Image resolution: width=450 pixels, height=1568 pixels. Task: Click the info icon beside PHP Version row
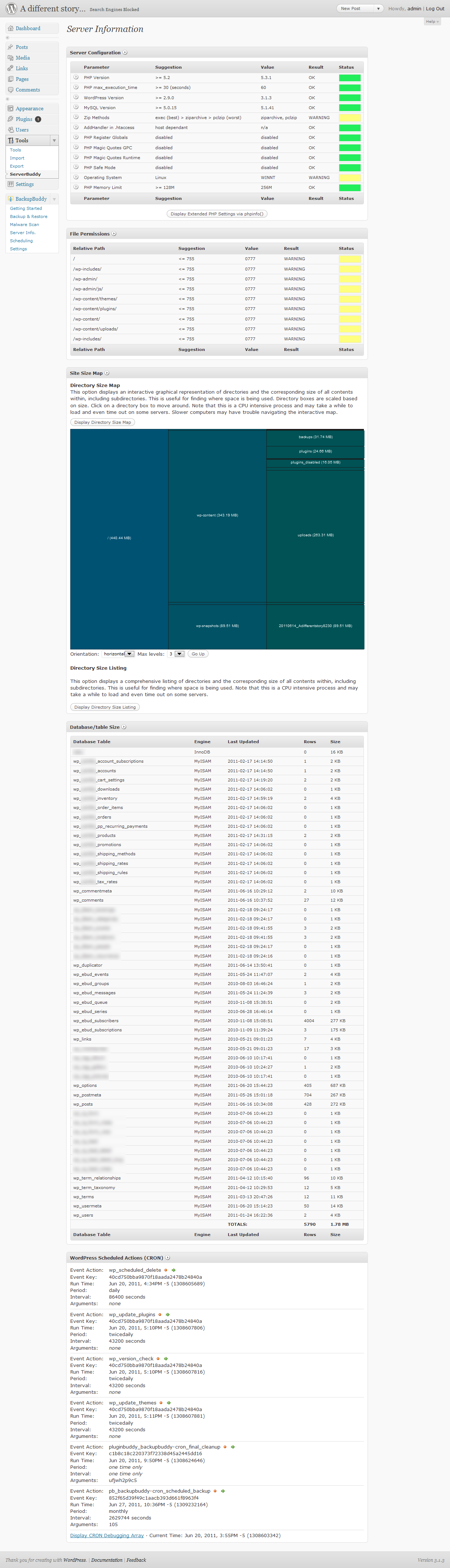point(75,77)
